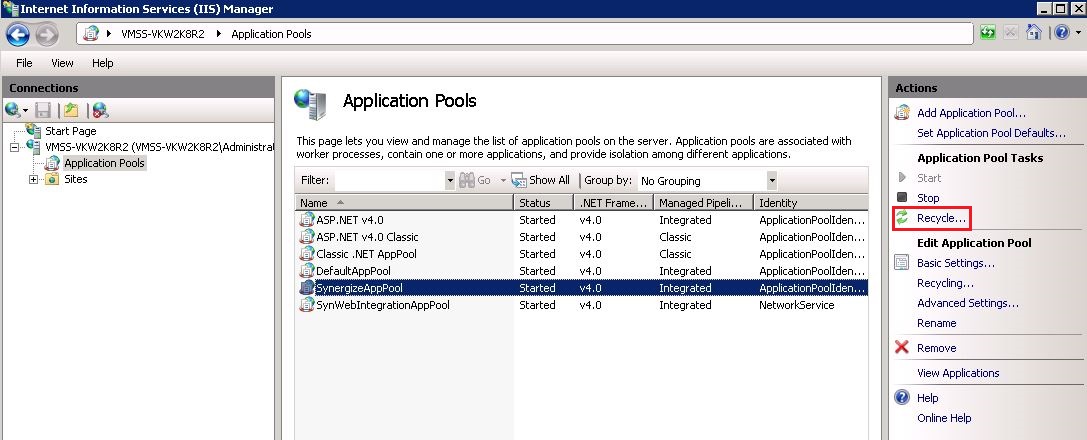Click Set Application Pool Defaults link
The height and width of the screenshot is (440, 1087).
click(991, 133)
